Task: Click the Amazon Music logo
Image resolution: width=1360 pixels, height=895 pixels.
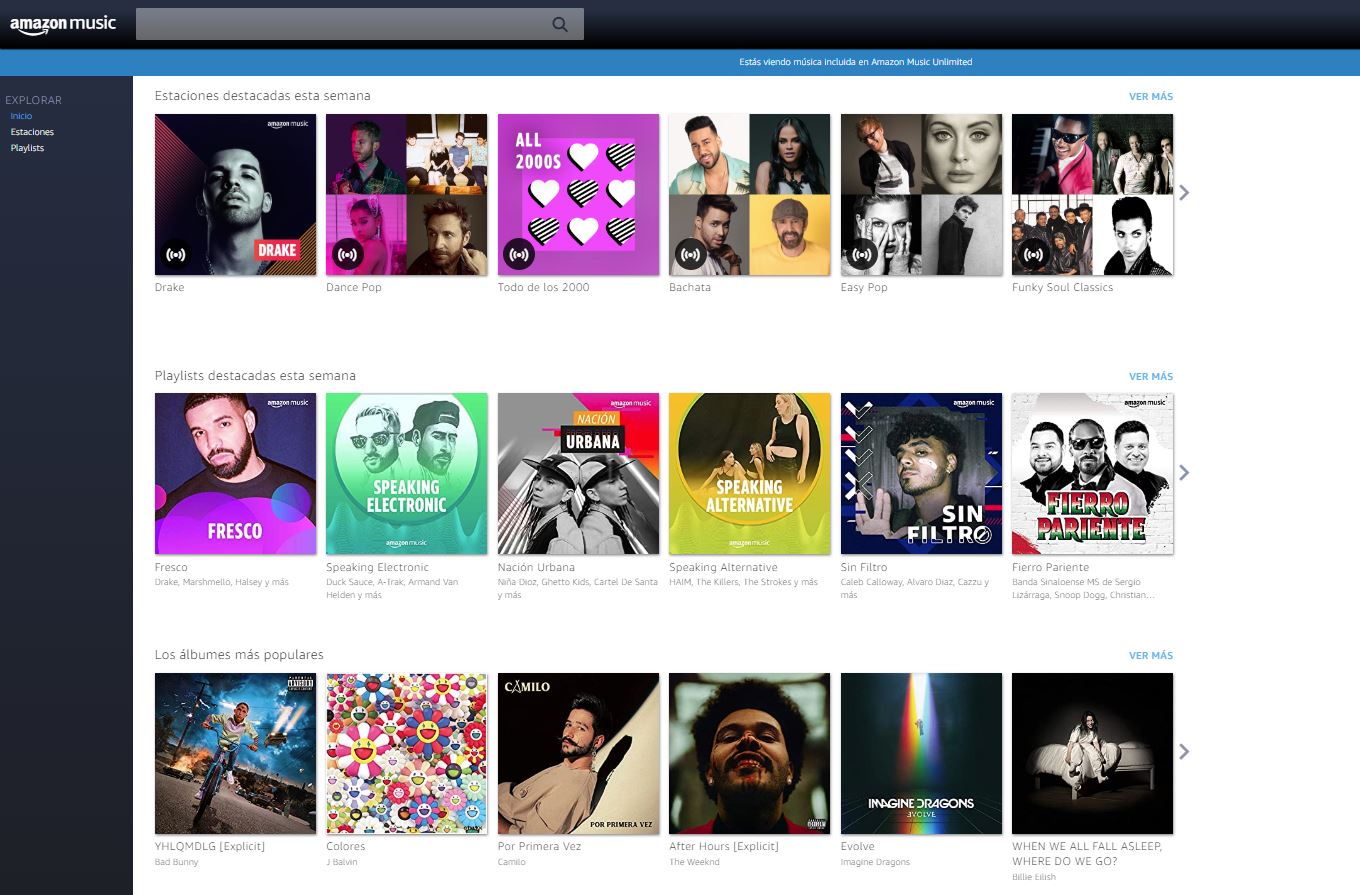Action: point(63,24)
